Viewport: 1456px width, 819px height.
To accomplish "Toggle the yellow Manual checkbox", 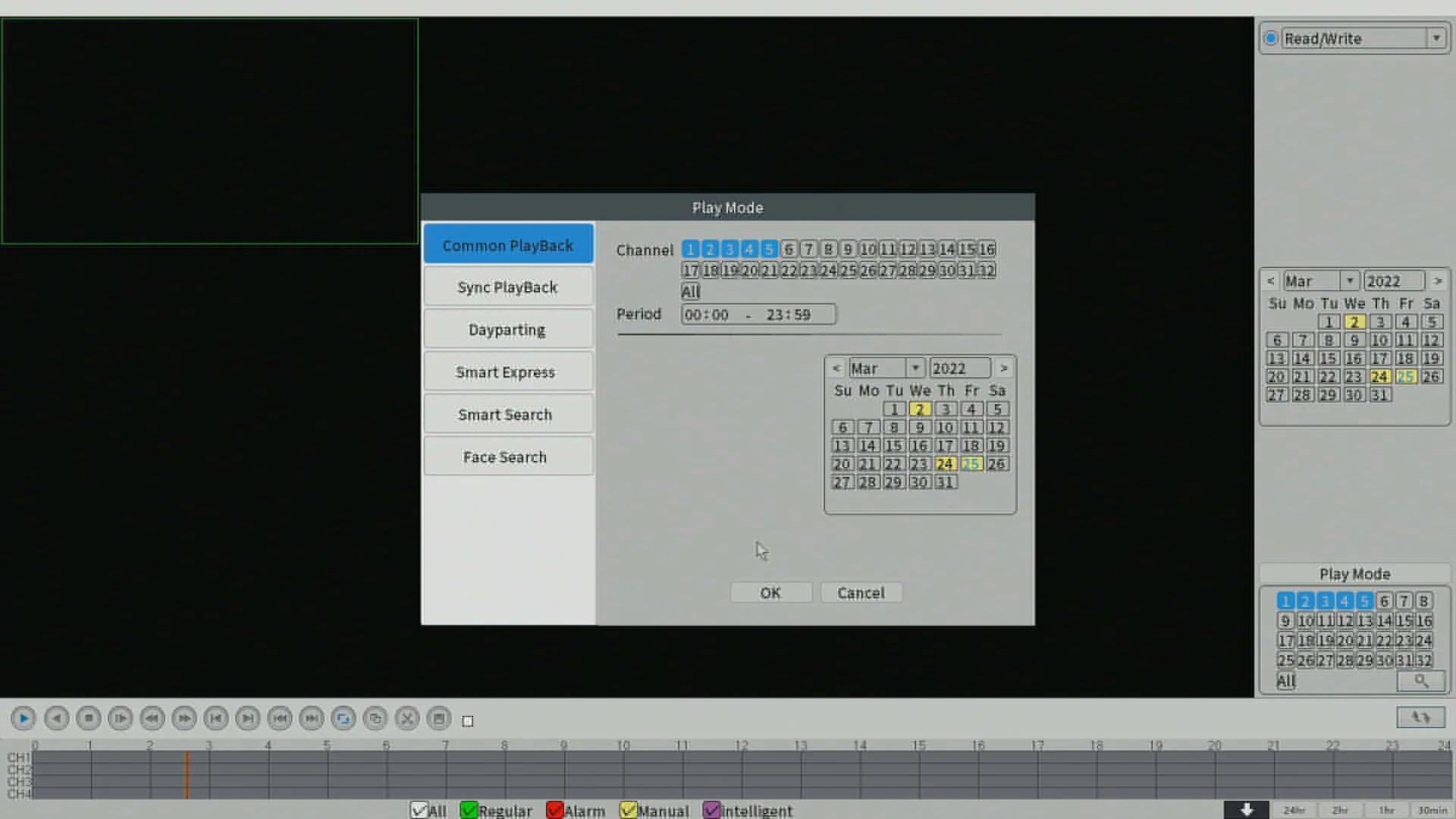I will pyautogui.click(x=628, y=811).
